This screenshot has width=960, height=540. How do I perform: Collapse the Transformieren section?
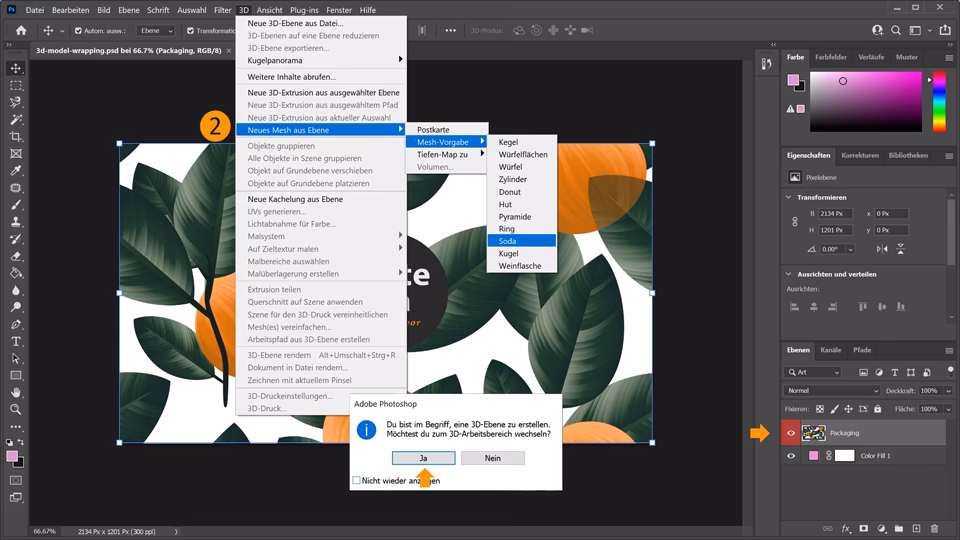(789, 197)
